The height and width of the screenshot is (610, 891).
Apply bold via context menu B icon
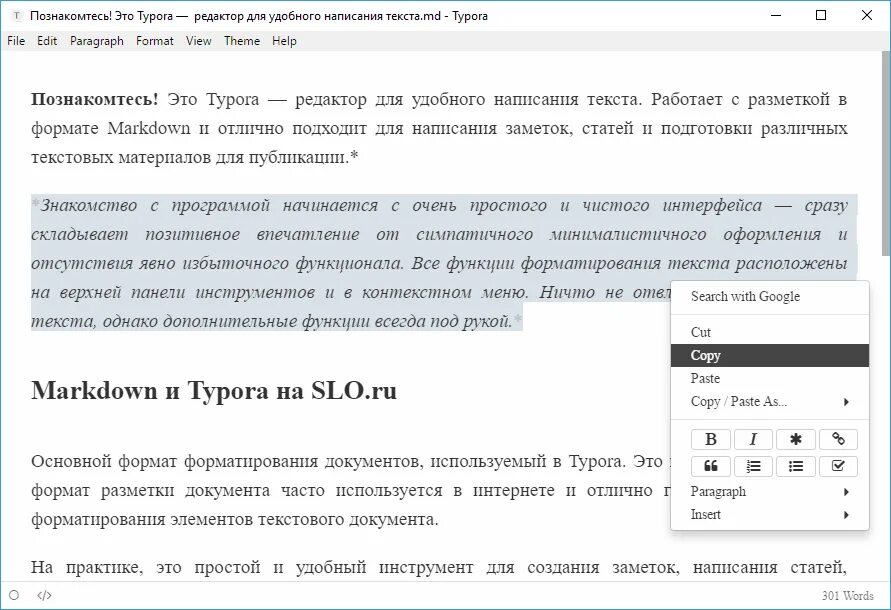point(710,439)
